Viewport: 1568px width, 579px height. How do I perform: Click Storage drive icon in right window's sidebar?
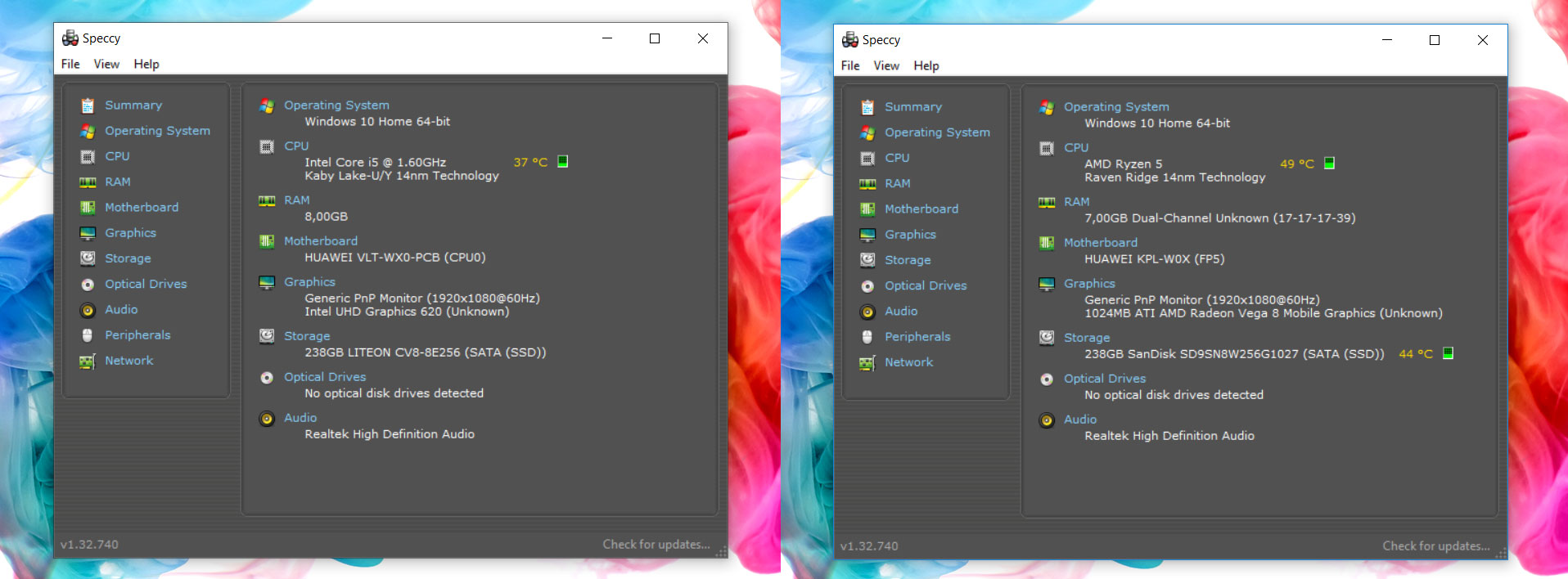tap(867, 260)
